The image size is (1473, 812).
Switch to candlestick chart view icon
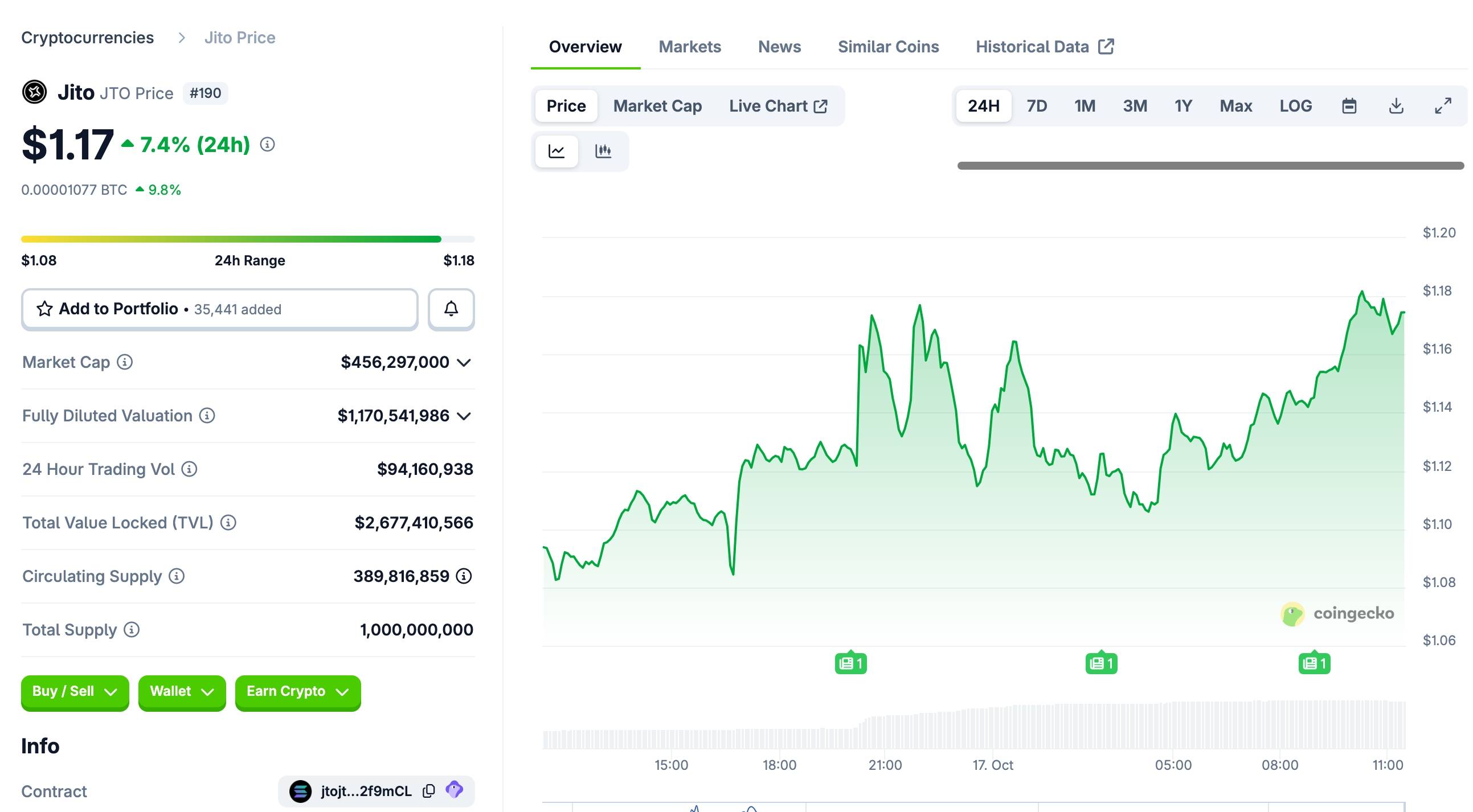click(603, 151)
